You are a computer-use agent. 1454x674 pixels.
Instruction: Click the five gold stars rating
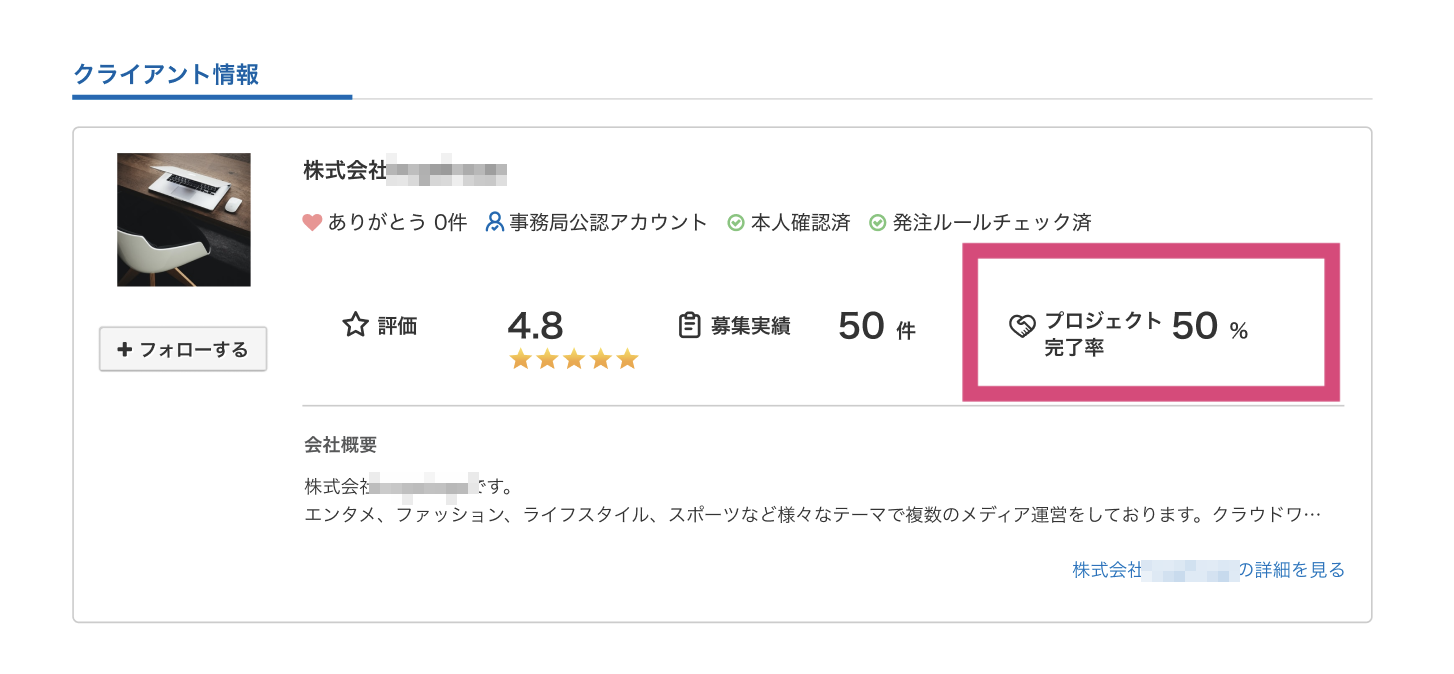click(573, 359)
